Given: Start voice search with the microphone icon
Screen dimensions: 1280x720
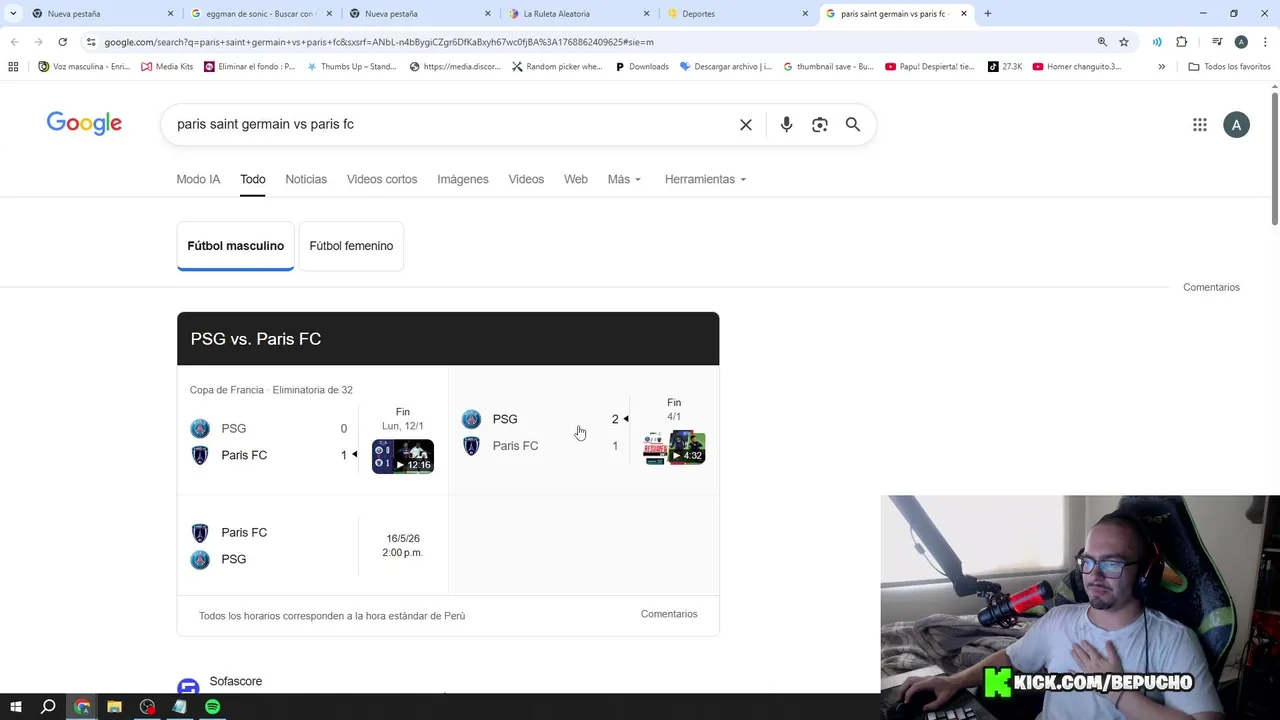Looking at the screenshot, I should coord(786,125).
